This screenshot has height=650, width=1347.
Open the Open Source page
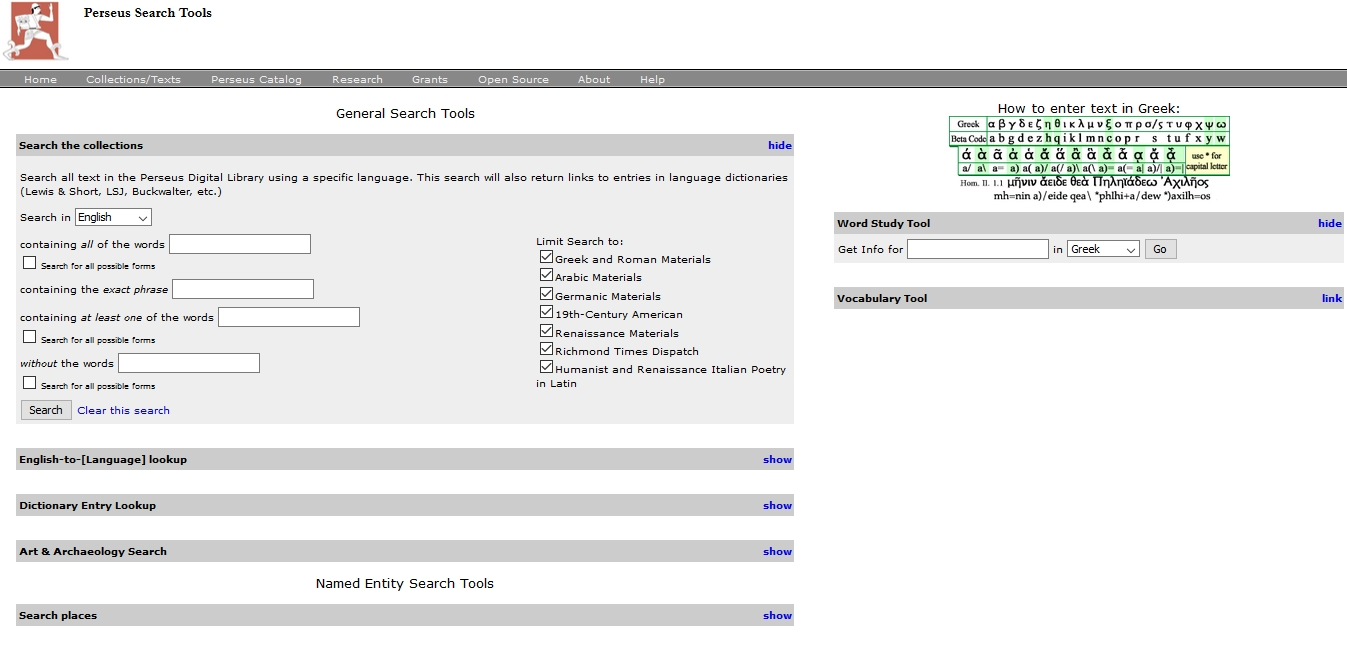(513, 80)
